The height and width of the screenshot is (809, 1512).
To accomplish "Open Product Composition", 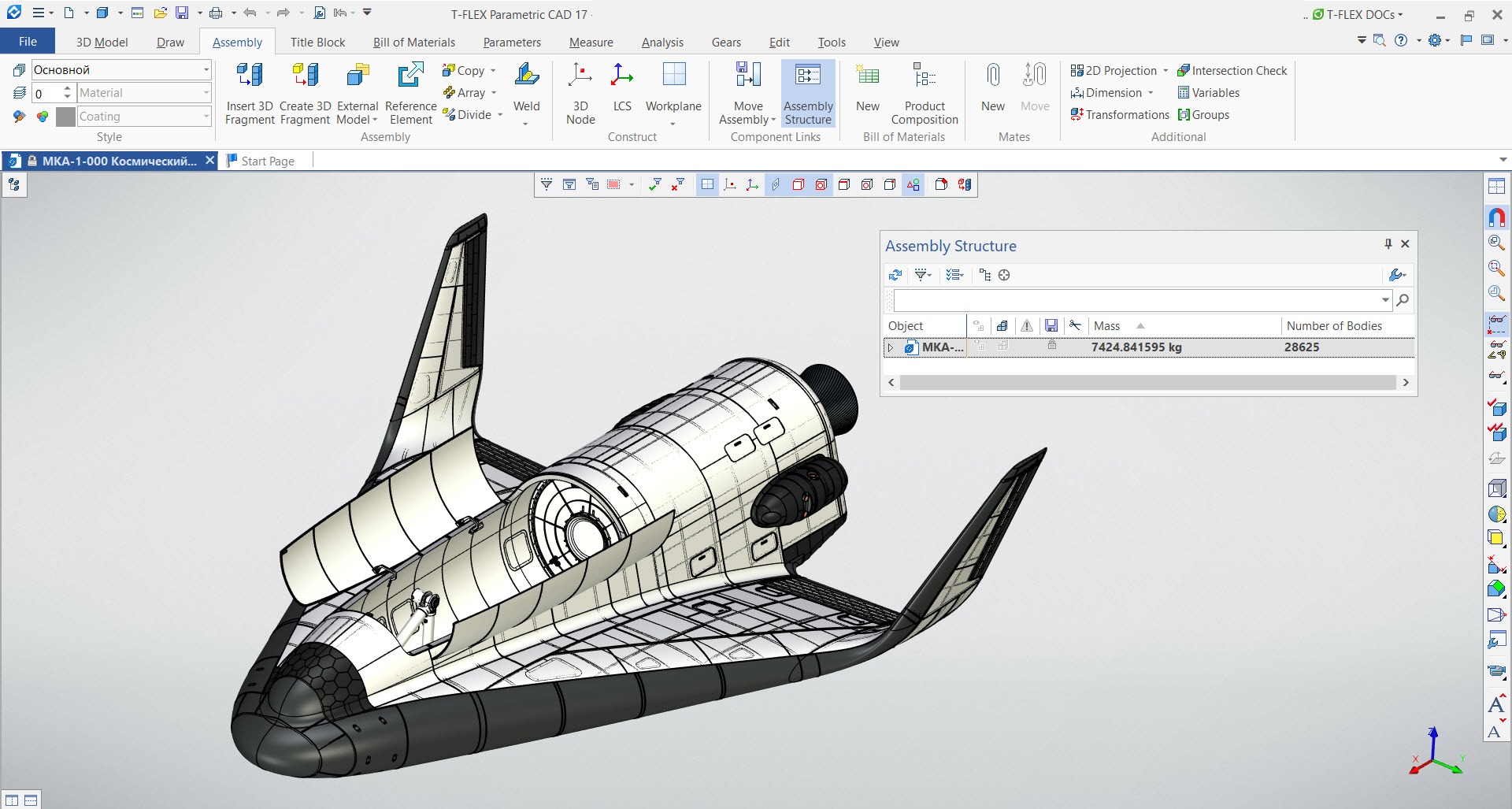I will [925, 93].
